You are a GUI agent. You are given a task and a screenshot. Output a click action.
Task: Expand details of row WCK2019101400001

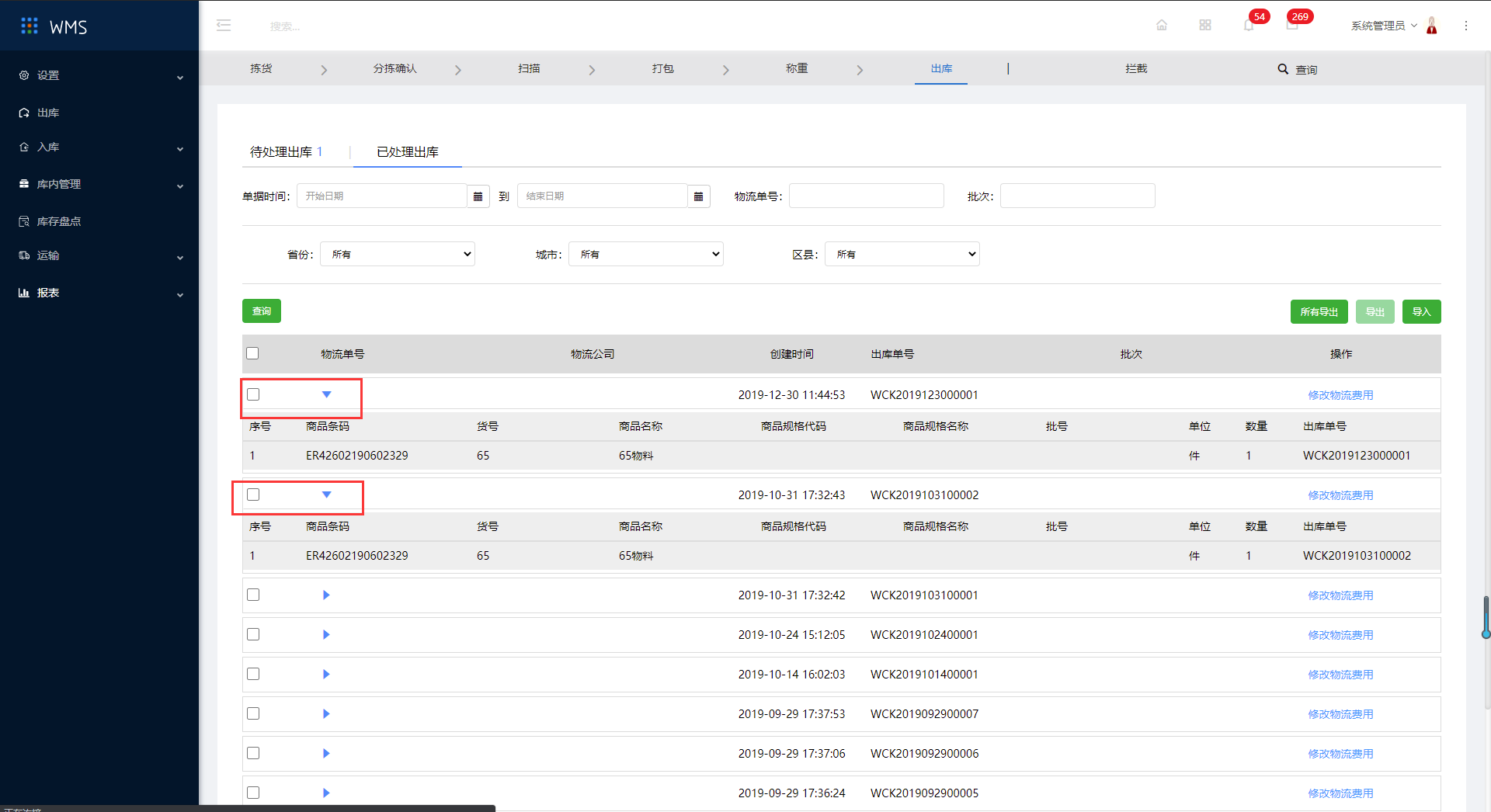326,674
